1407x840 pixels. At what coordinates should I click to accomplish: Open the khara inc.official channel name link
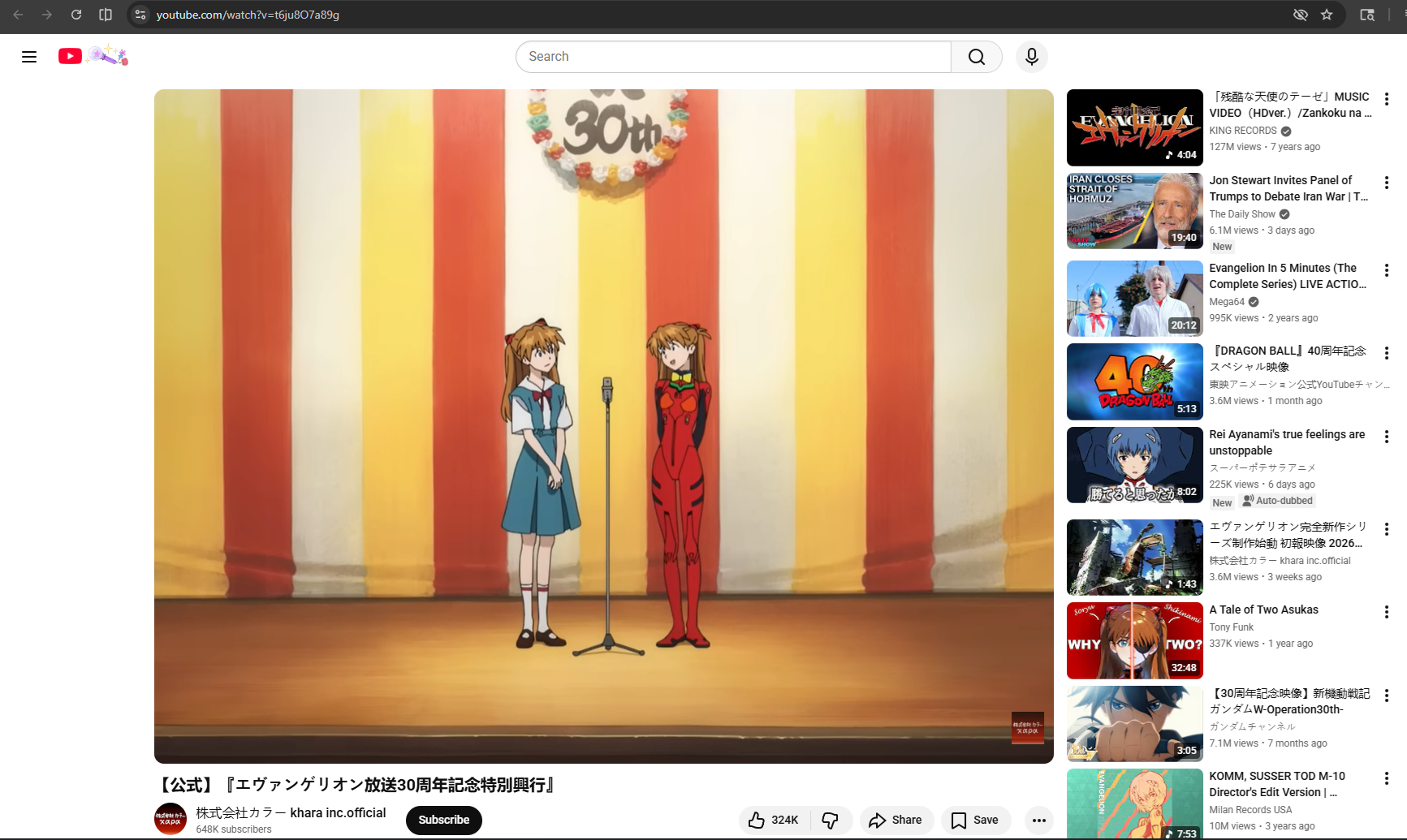click(291, 812)
